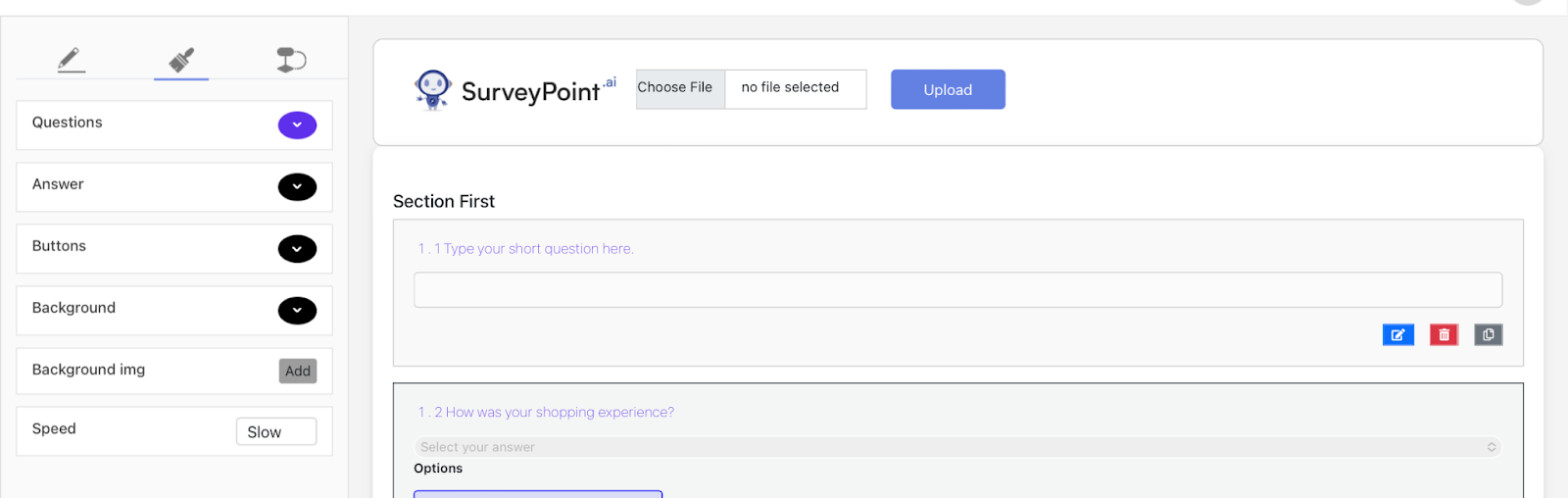Screen dimensions: 1568x498
Task: Click Add for Background img
Action: [298, 372]
